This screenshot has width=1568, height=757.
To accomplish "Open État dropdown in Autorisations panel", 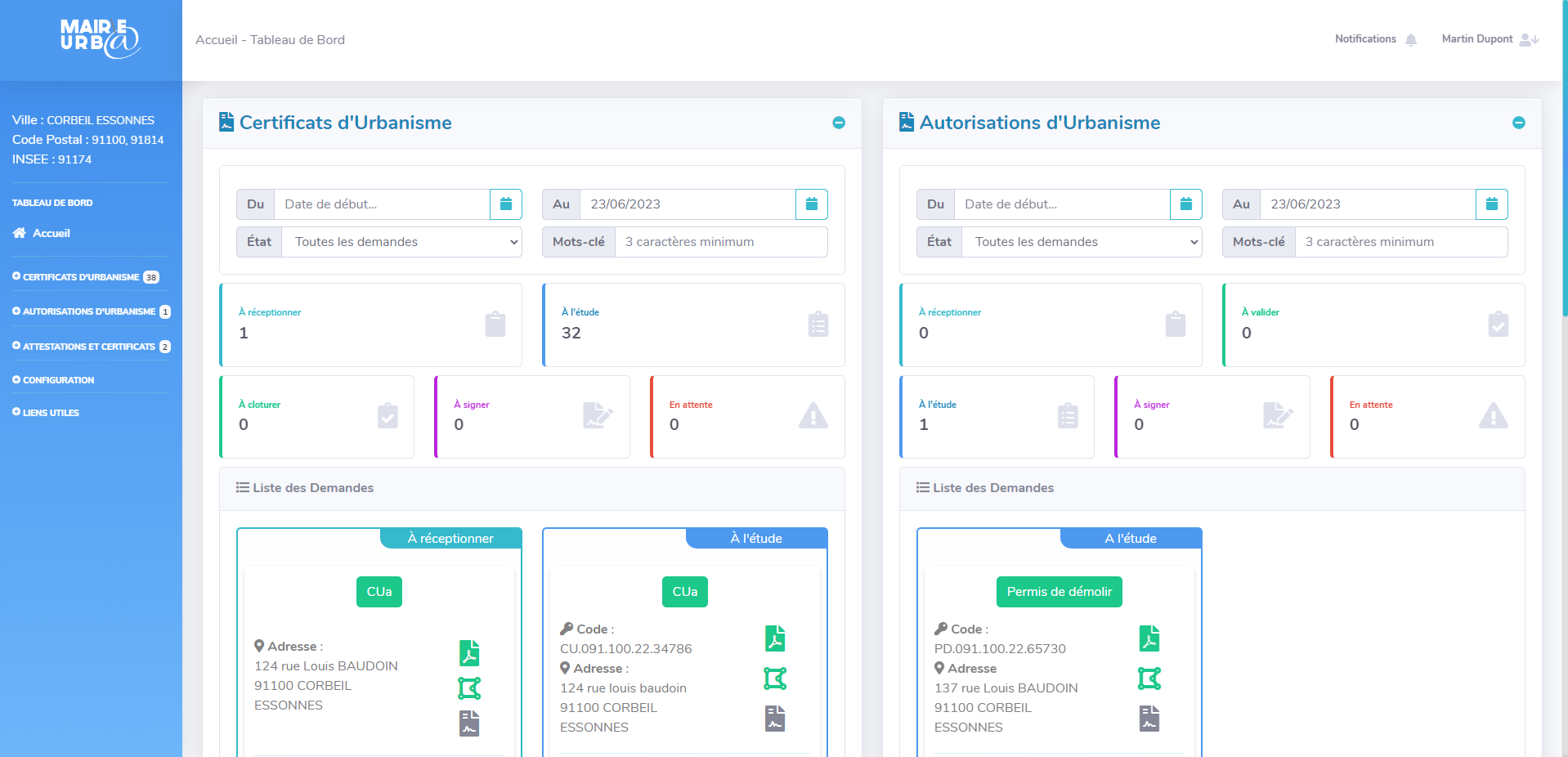I will [x=1082, y=242].
